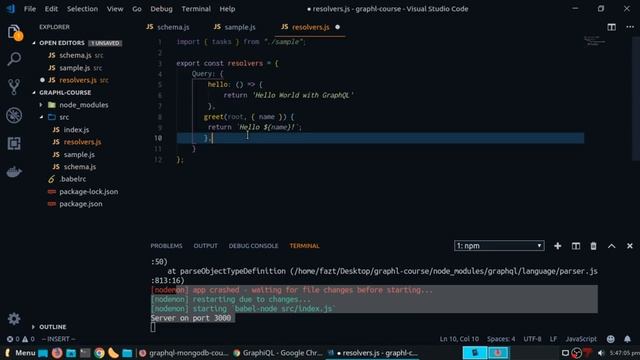Screen dimensions: 640x360
Task: Select the terminal instance dropdown '1: npm'
Action: point(499,246)
